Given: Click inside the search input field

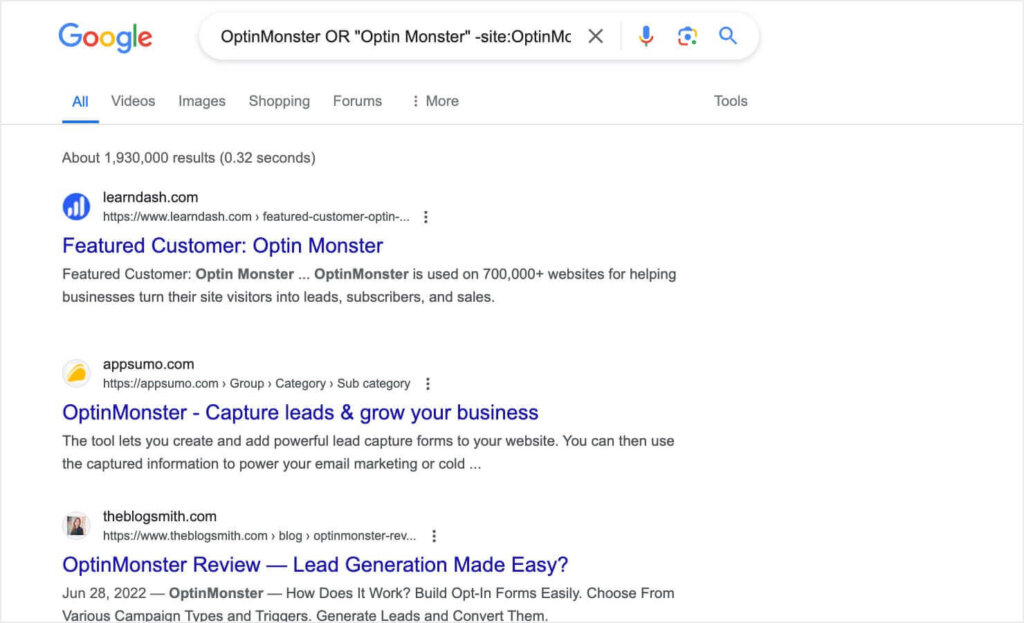Looking at the screenshot, I should 390,35.
